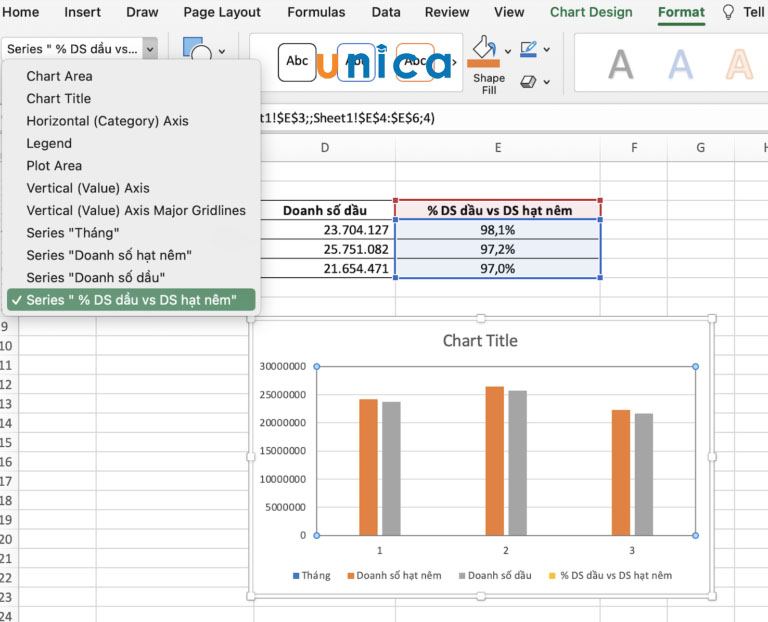768x622 pixels.
Task: Apply the blue WordArt A style
Action: click(681, 65)
